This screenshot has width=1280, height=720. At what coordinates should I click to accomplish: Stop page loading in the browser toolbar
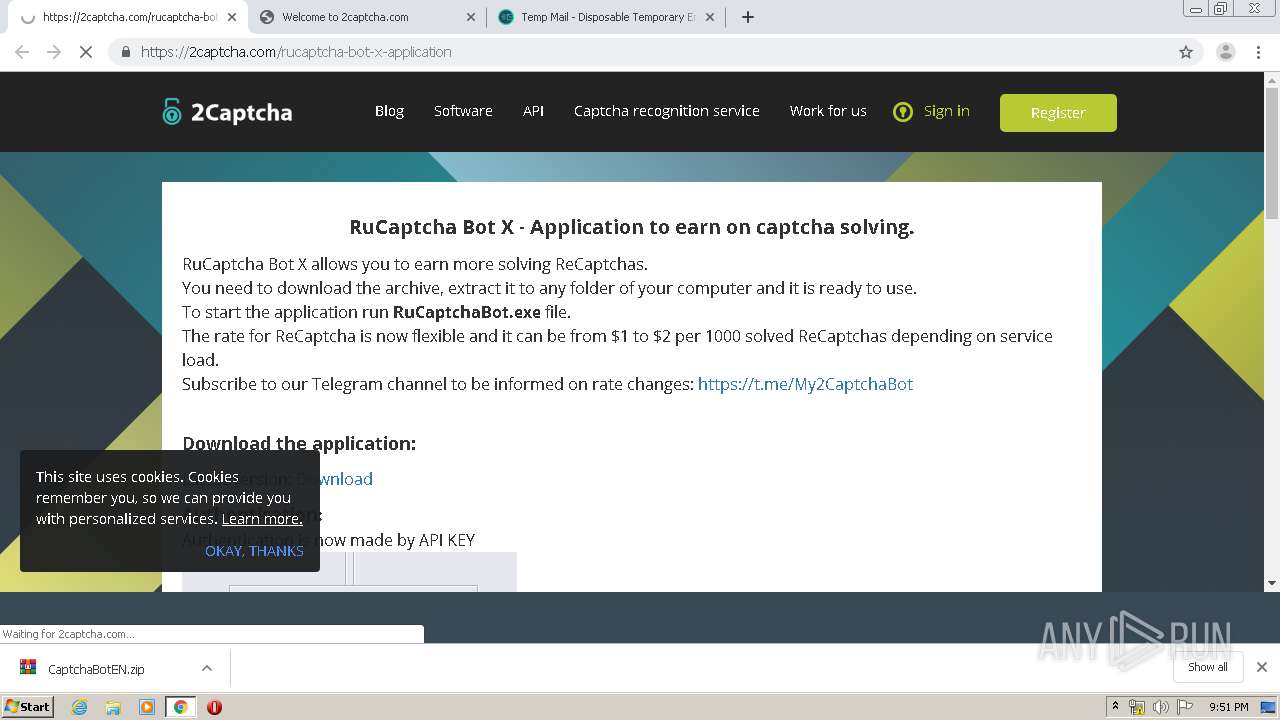(x=86, y=52)
